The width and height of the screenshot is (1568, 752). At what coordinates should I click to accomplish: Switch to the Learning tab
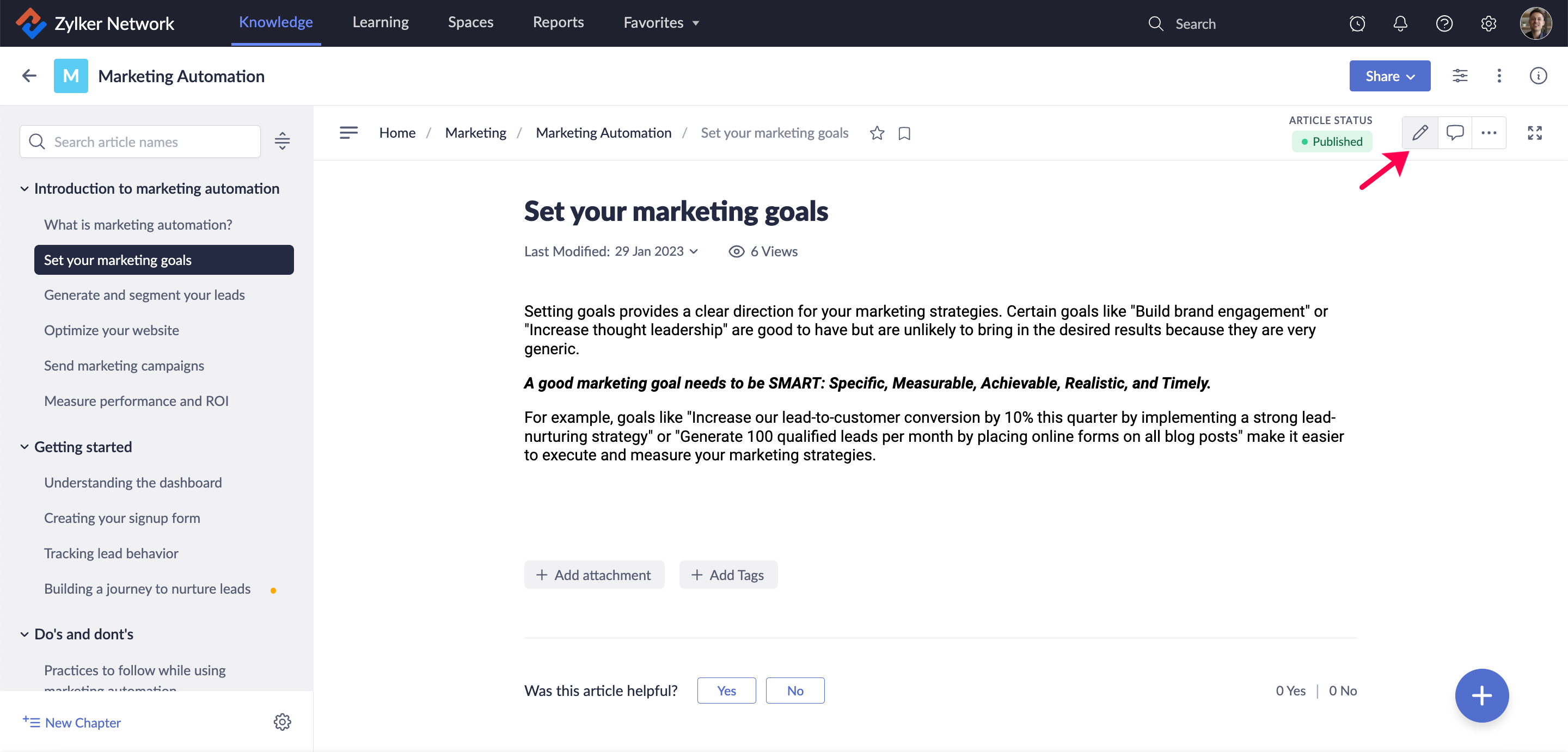click(x=381, y=22)
